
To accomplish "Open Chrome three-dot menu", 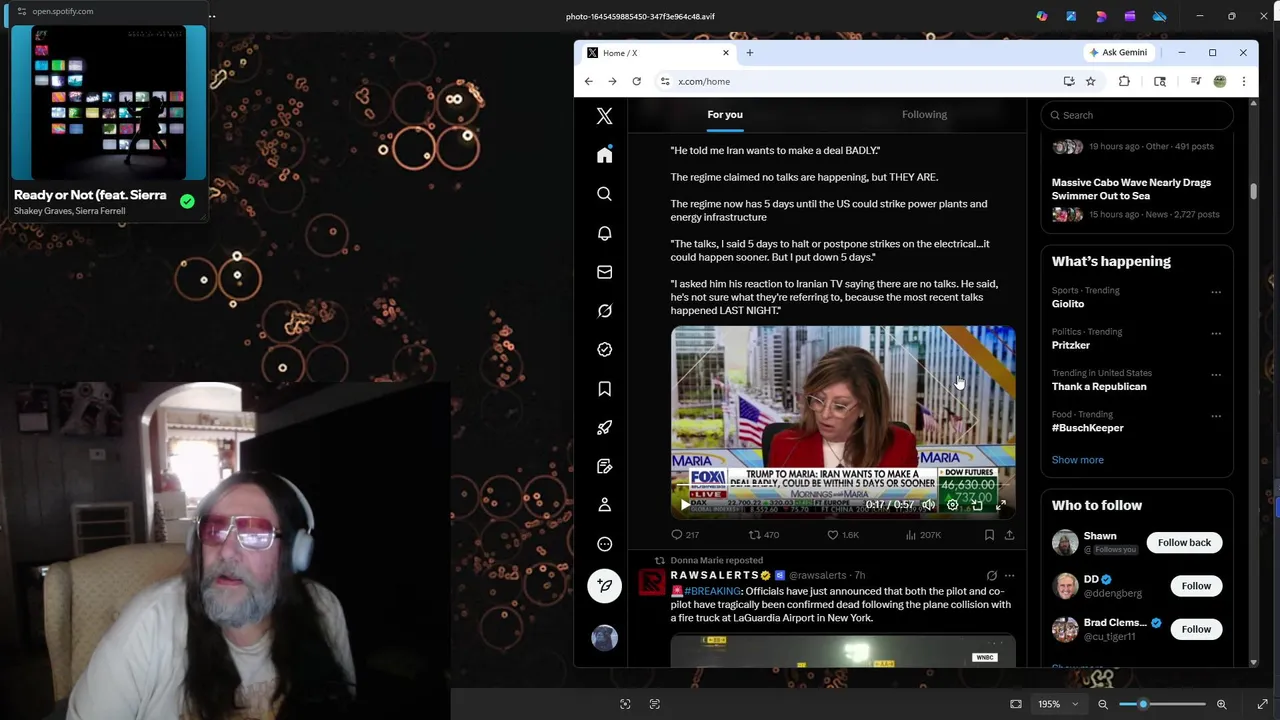I will [x=1243, y=82].
